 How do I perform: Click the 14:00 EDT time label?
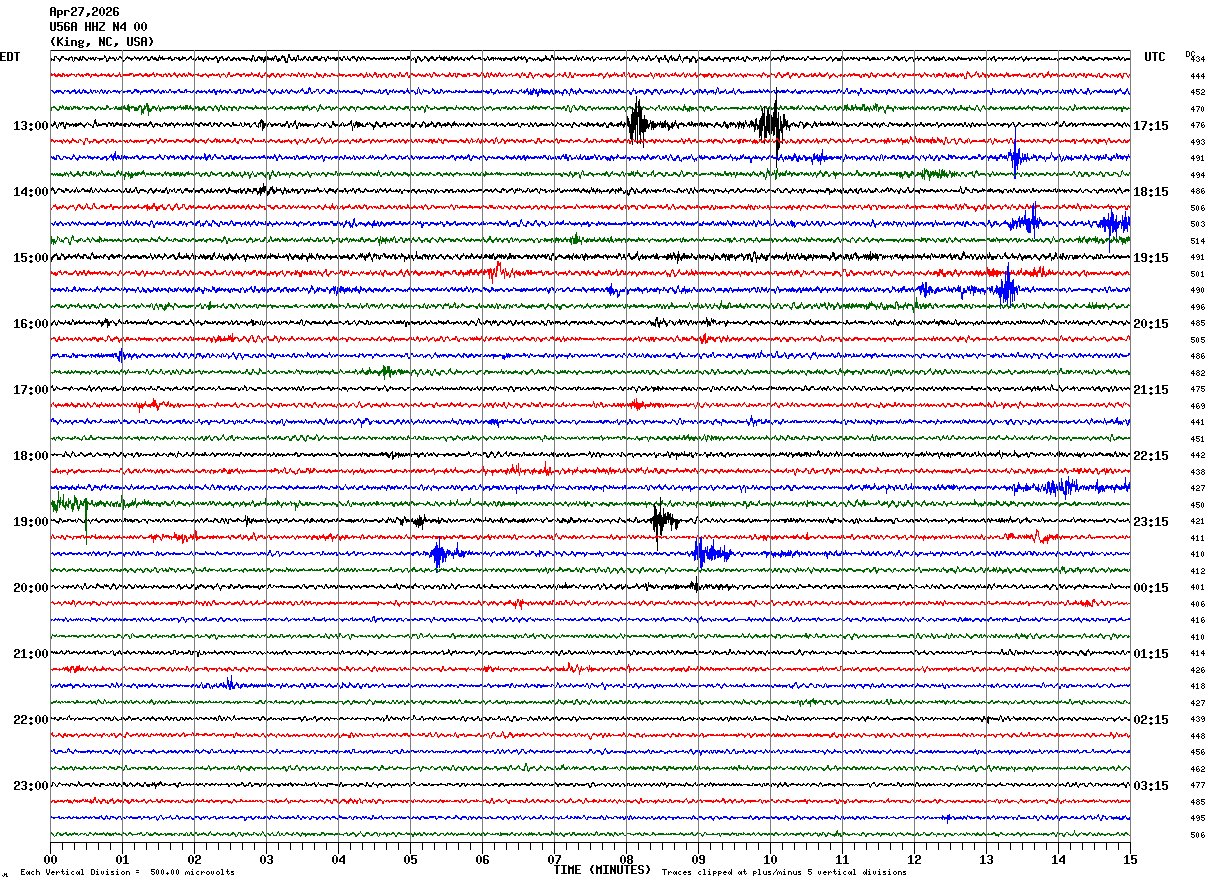pos(31,192)
